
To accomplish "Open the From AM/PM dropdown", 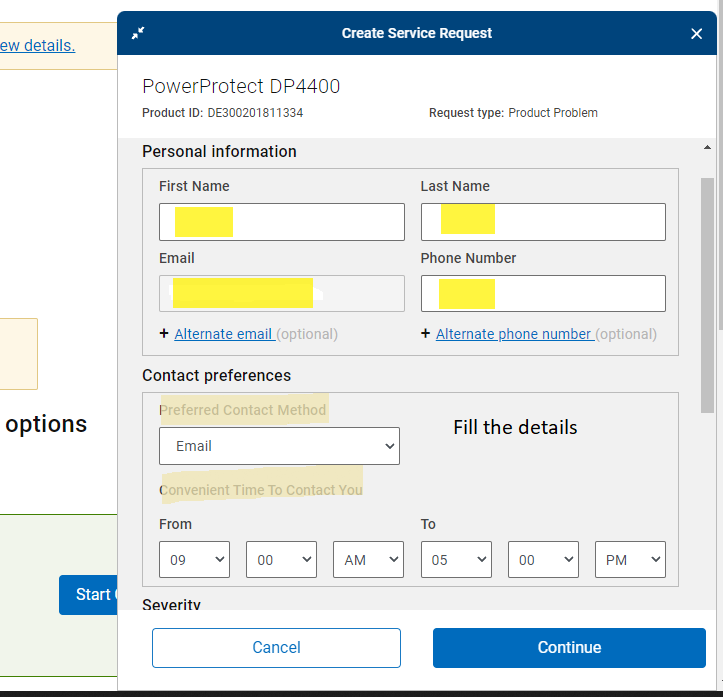I will (x=368, y=560).
